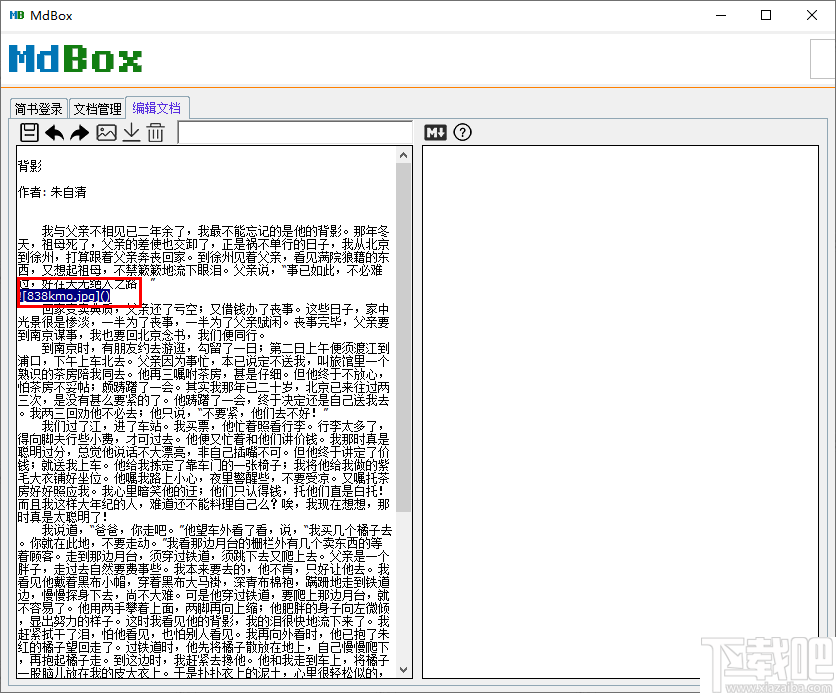Export the document with the download icon
The height and width of the screenshot is (693, 836).
(131, 131)
